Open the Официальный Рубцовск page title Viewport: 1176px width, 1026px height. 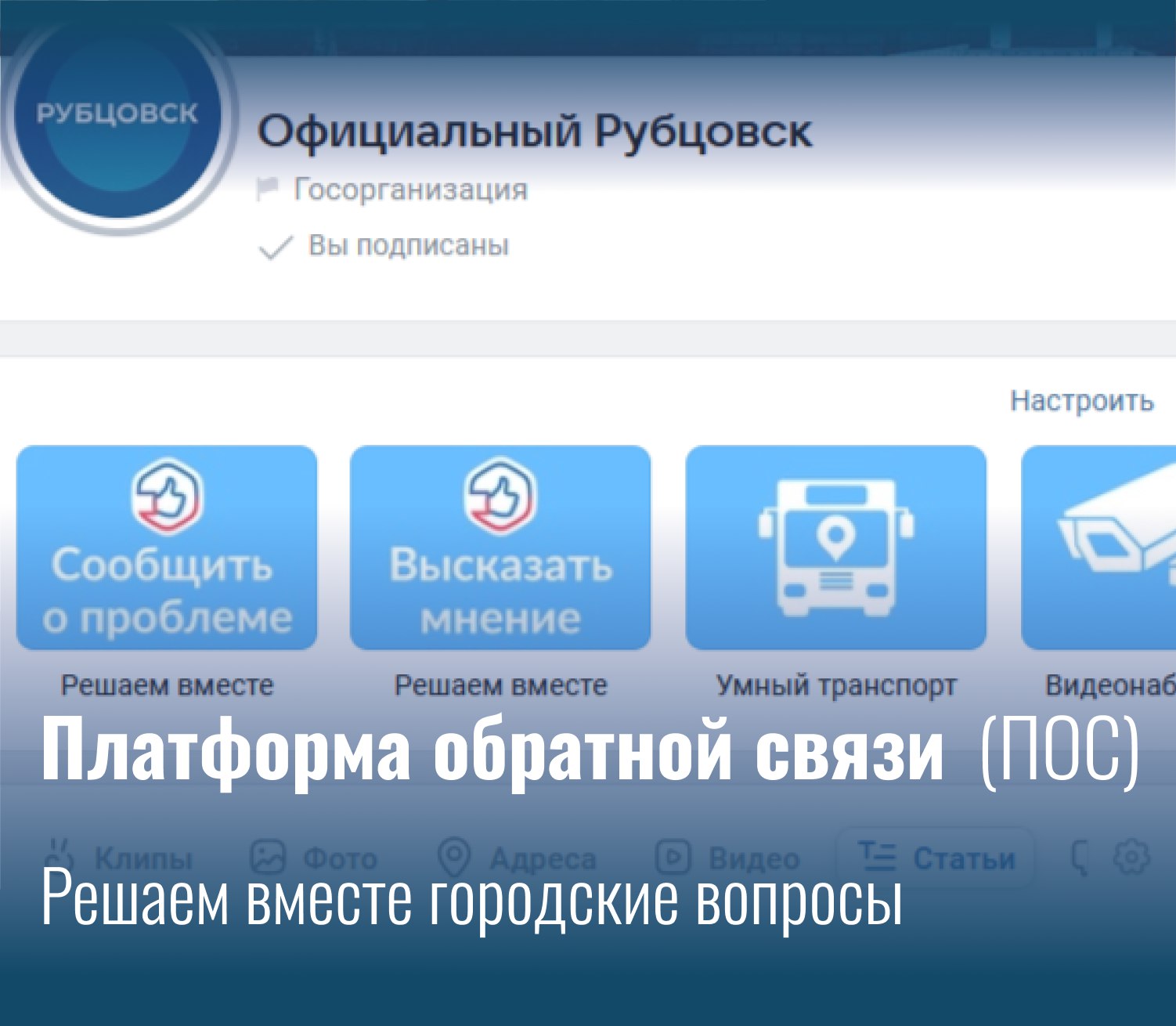[x=534, y=132]
